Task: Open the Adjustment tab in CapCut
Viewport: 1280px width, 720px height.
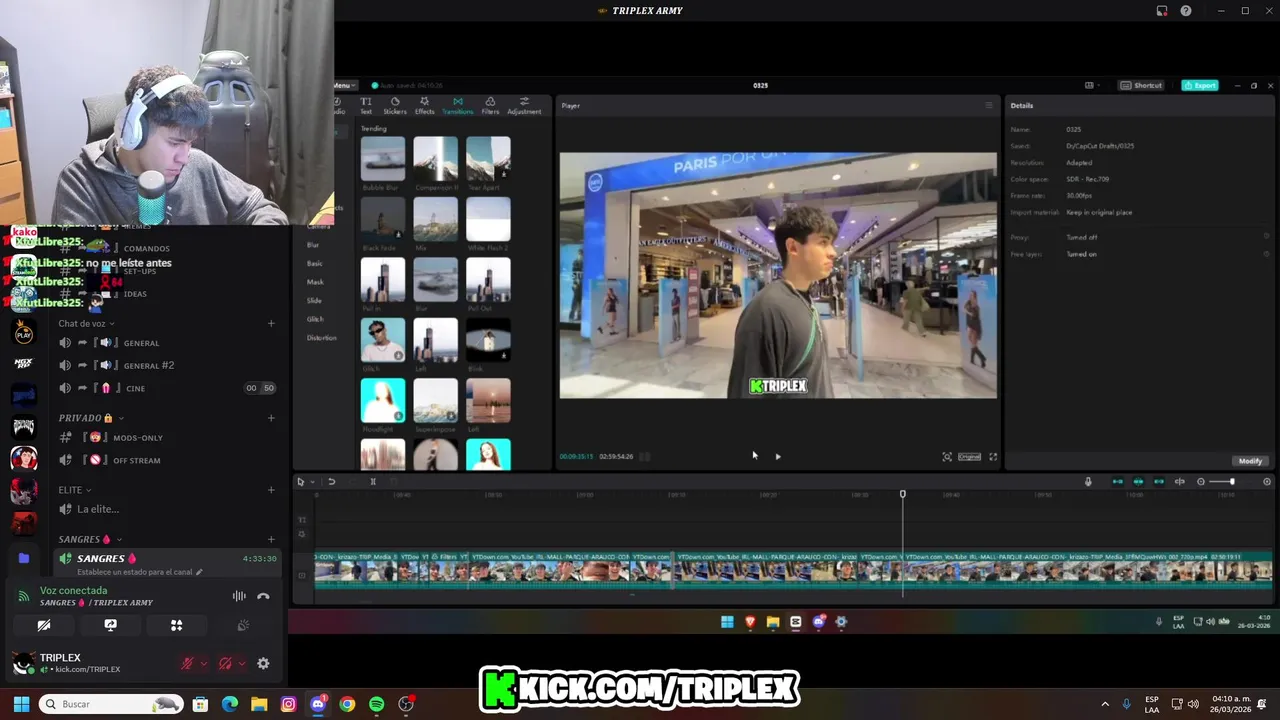Action: point(524,105)
